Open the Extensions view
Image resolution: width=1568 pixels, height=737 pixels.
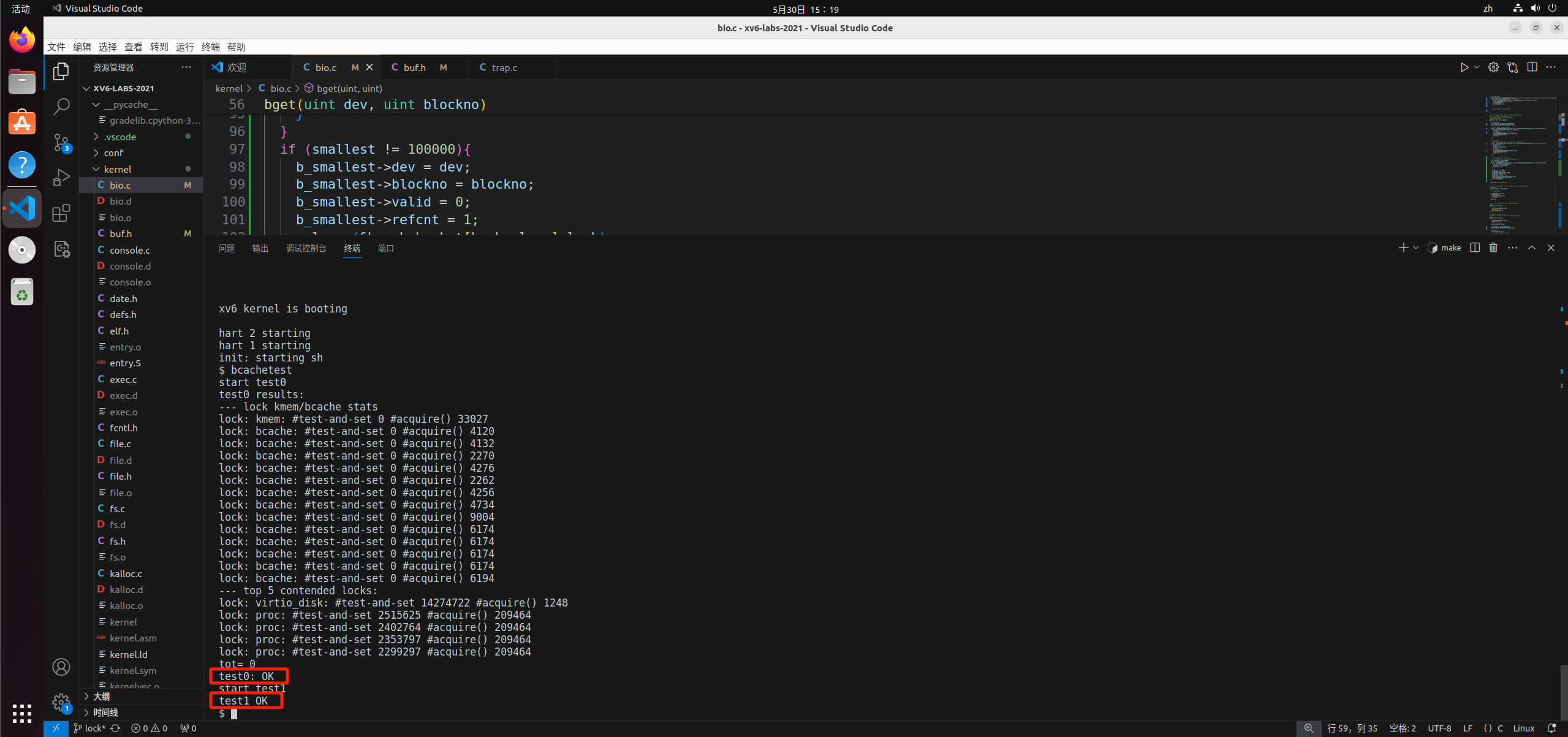[61, 213]
